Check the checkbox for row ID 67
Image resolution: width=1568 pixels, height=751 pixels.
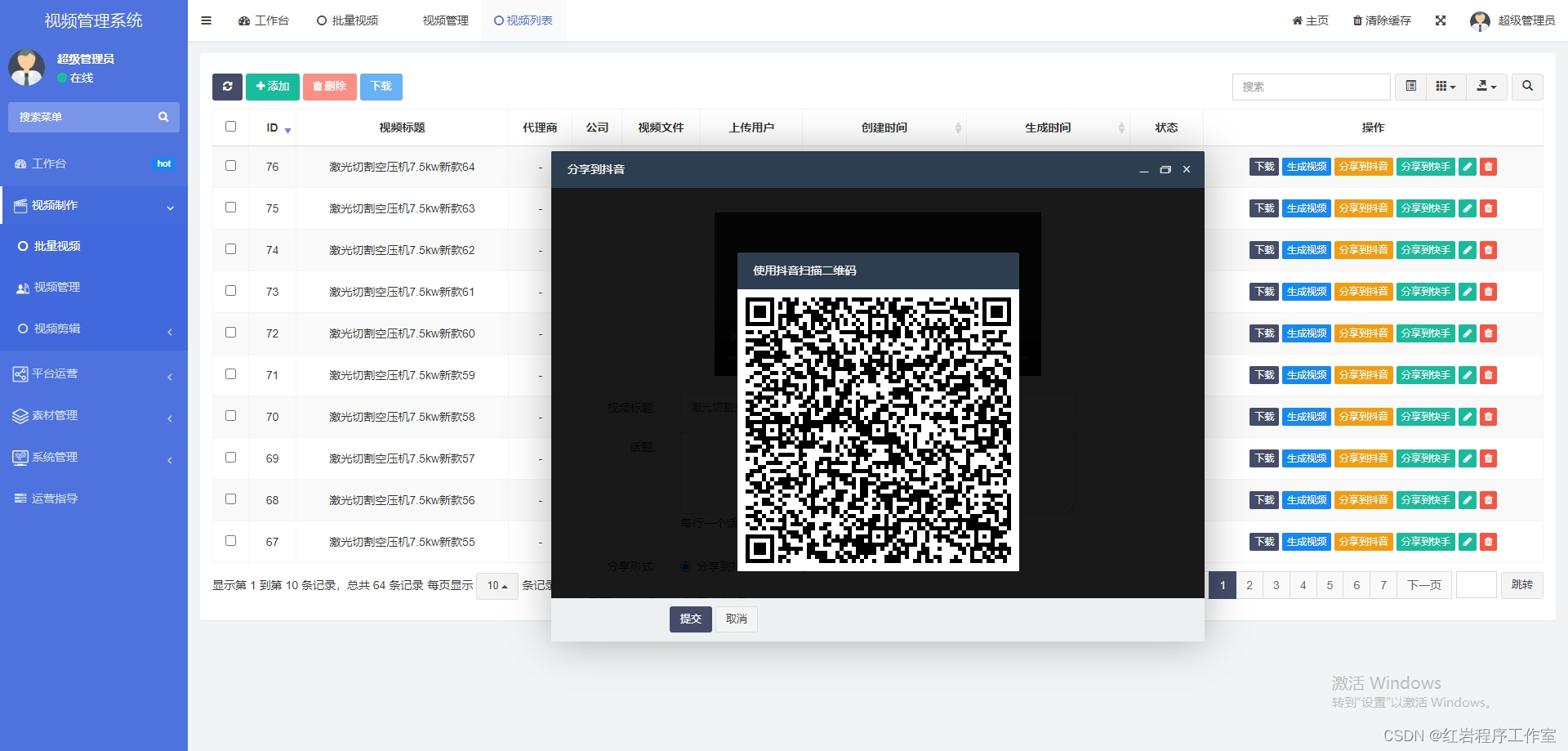(x=230, y=541)
